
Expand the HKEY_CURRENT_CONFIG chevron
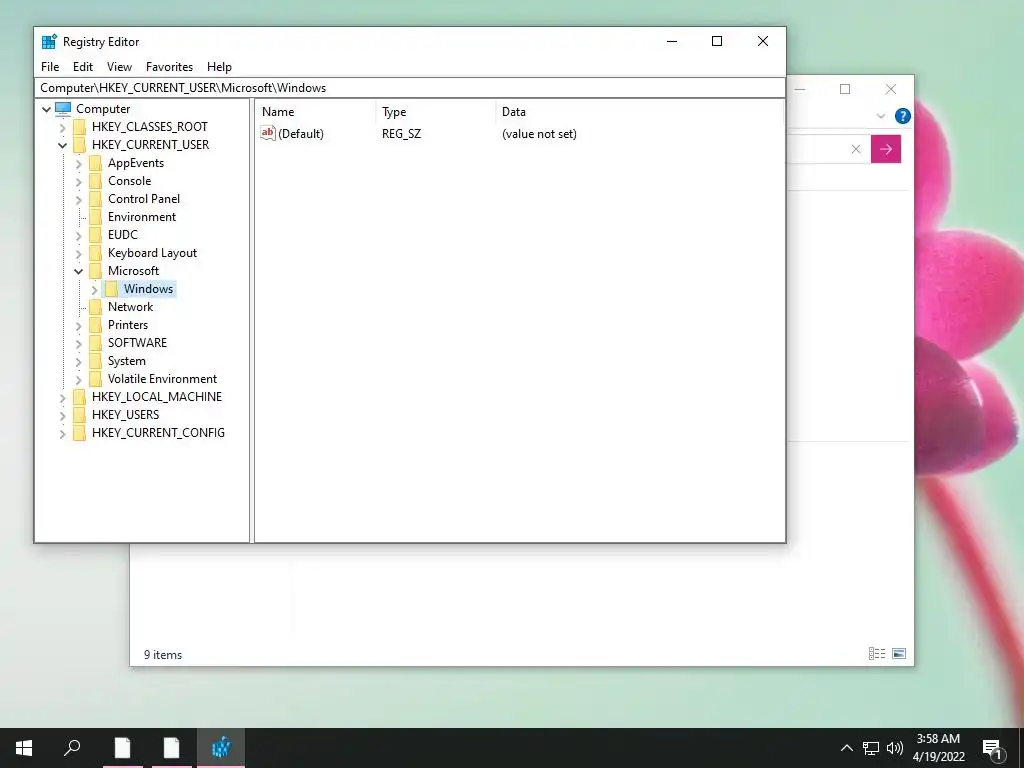click(x=63, y=433)
